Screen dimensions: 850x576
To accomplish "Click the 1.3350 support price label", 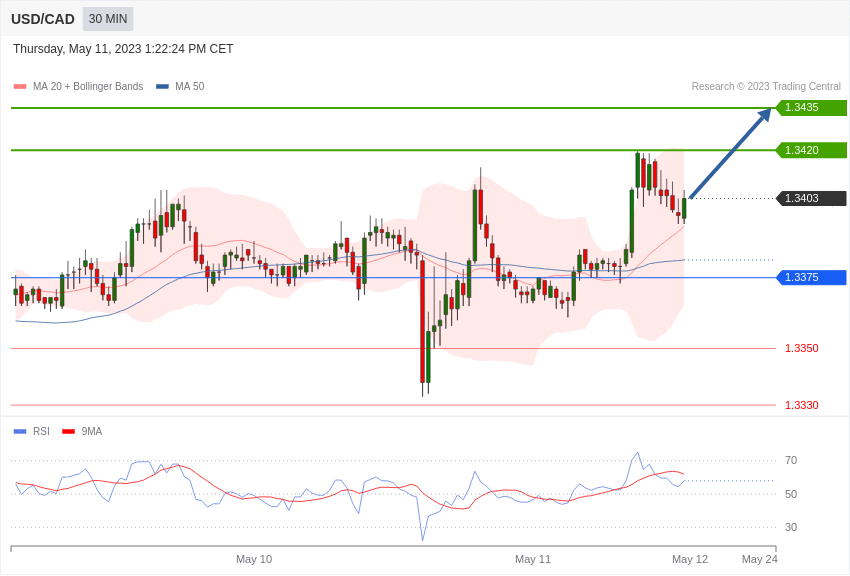I will [x=802, y=348].
